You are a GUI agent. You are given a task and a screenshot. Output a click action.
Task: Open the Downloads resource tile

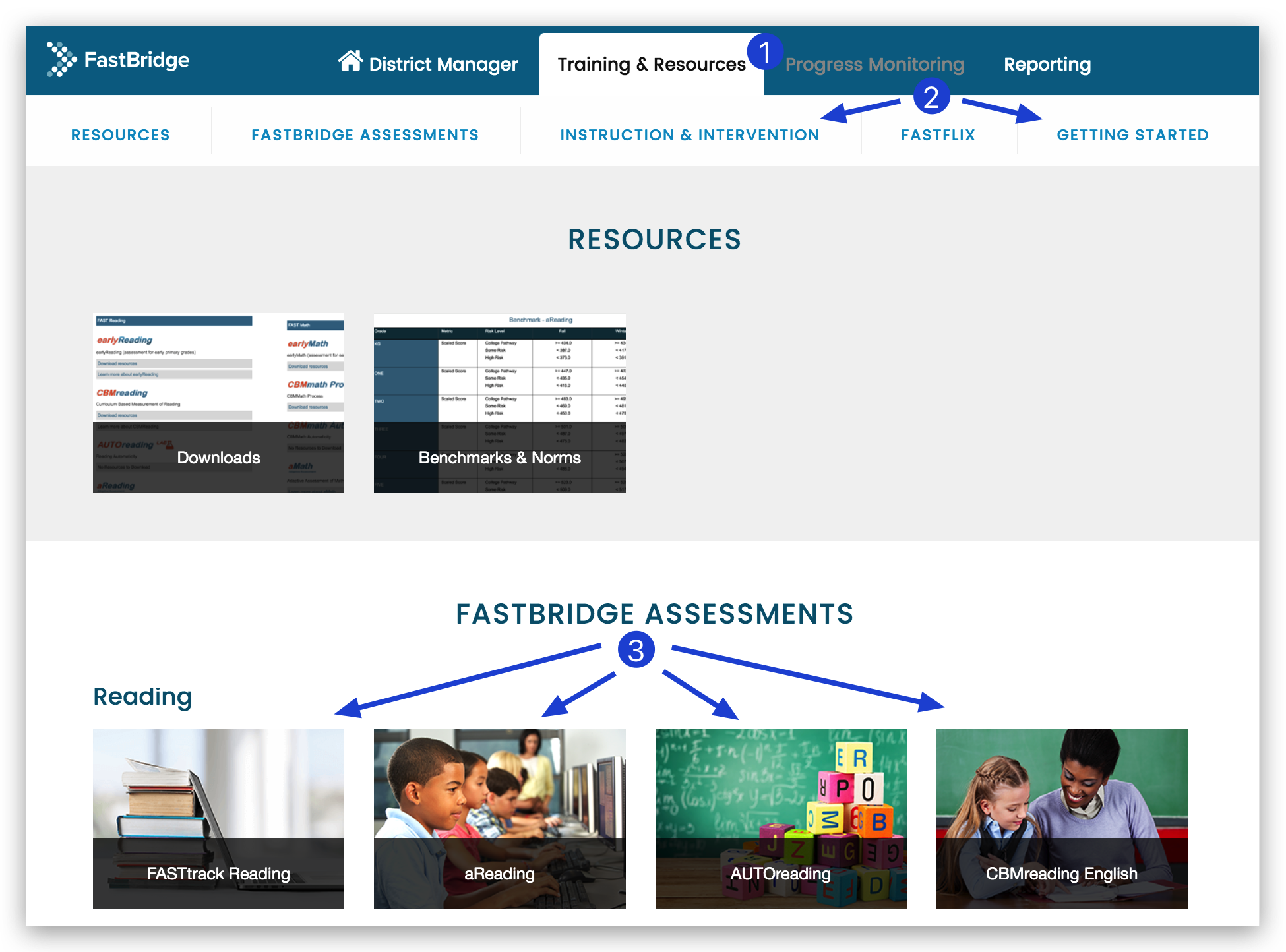pos(218,403)
